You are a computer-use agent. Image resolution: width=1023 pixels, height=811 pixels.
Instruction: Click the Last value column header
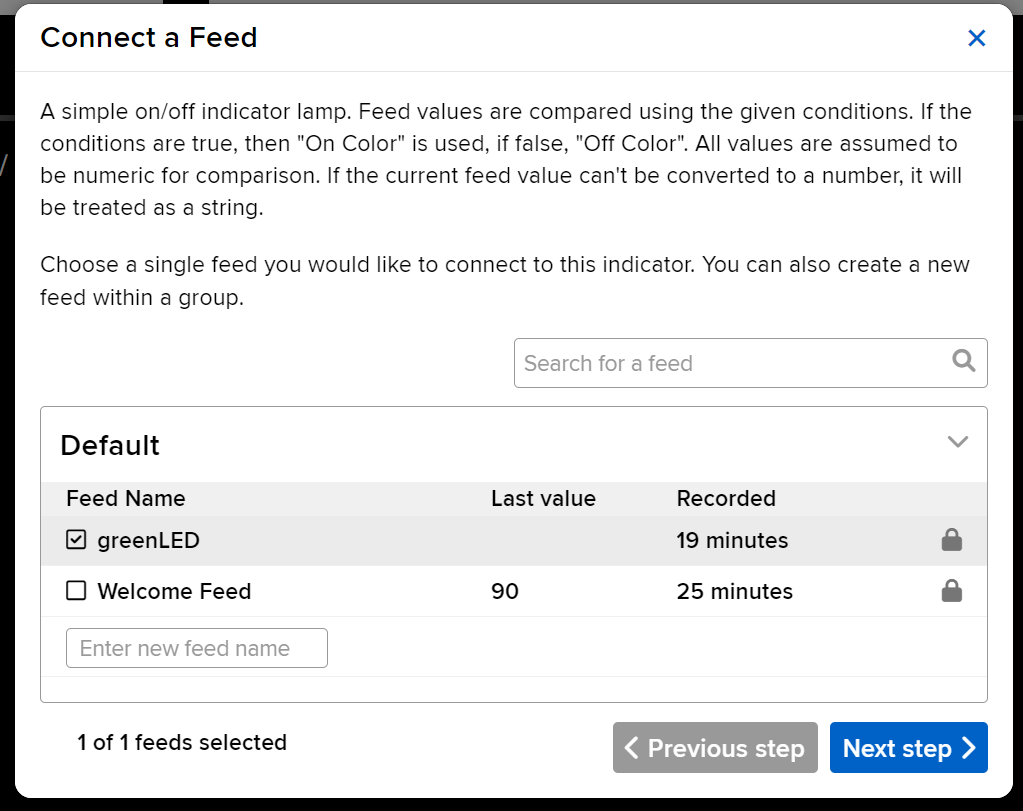click(x=543, y=498)
